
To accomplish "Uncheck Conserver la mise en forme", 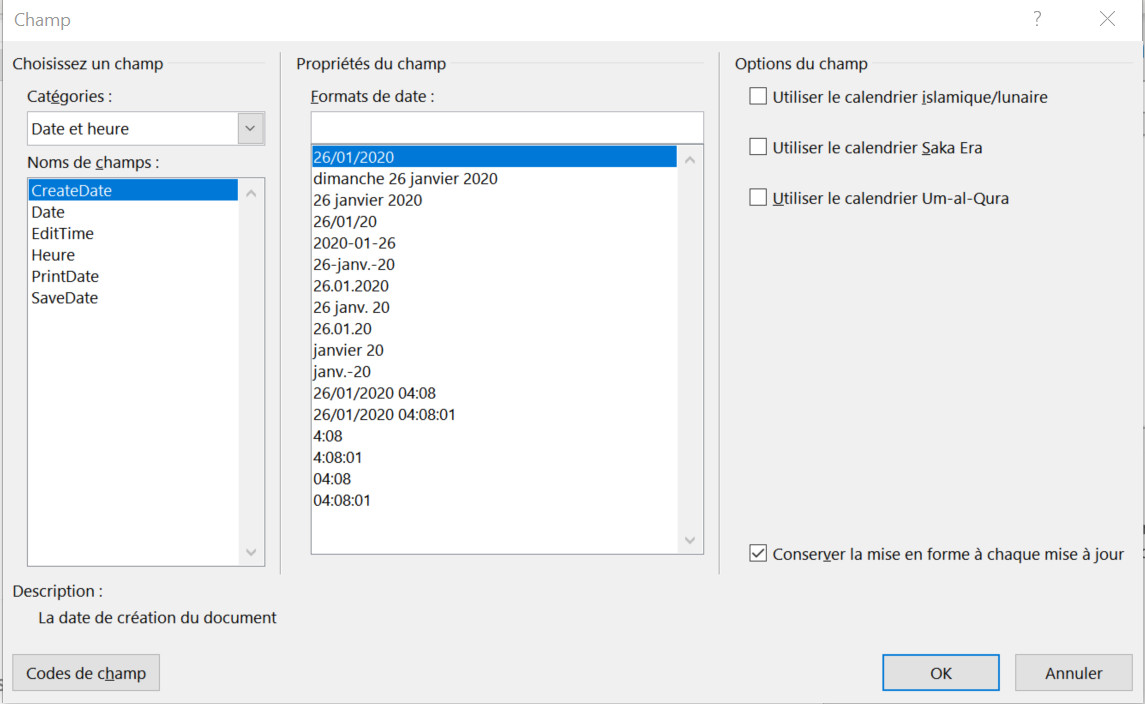I will pyautogui.click(x=758, y=553).
